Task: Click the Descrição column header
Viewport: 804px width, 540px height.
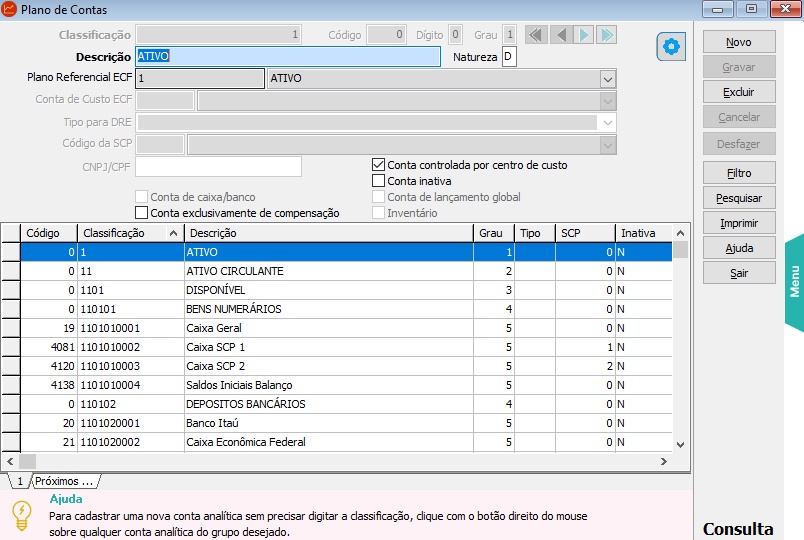Action: tap(328, 233)
